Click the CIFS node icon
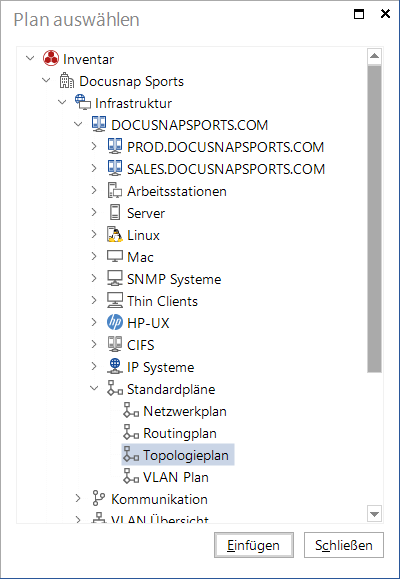The width and height of the screenshot is (400, 579). tap(115, 344)
